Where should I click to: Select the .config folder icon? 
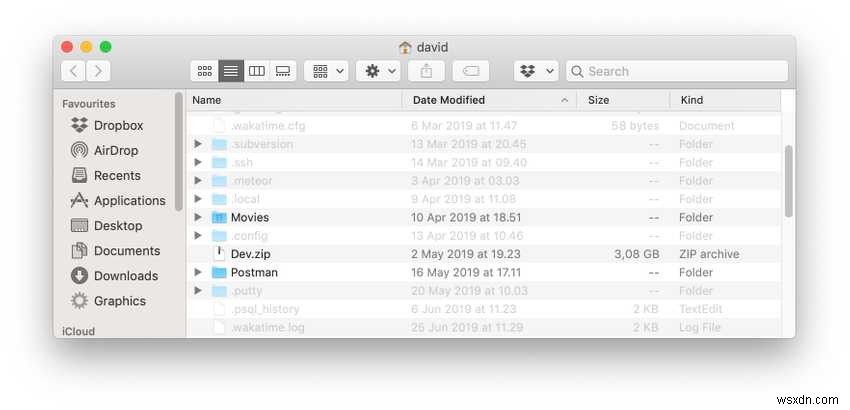coord(219,236)
